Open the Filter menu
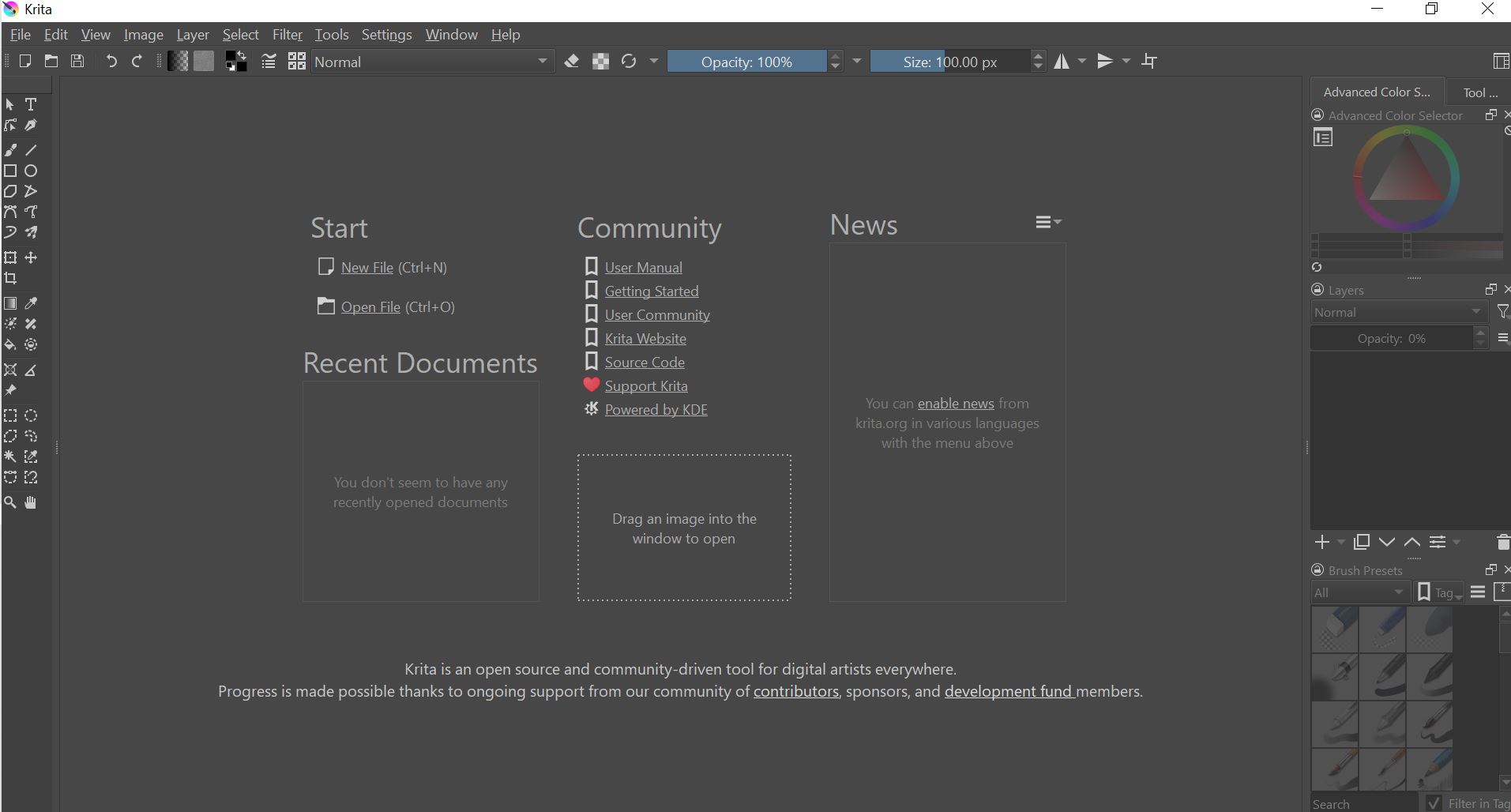 pos(287,35)
